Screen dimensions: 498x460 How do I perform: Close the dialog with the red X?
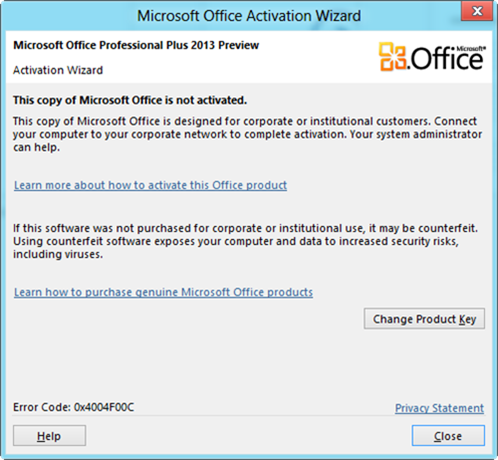click(477, 11)
